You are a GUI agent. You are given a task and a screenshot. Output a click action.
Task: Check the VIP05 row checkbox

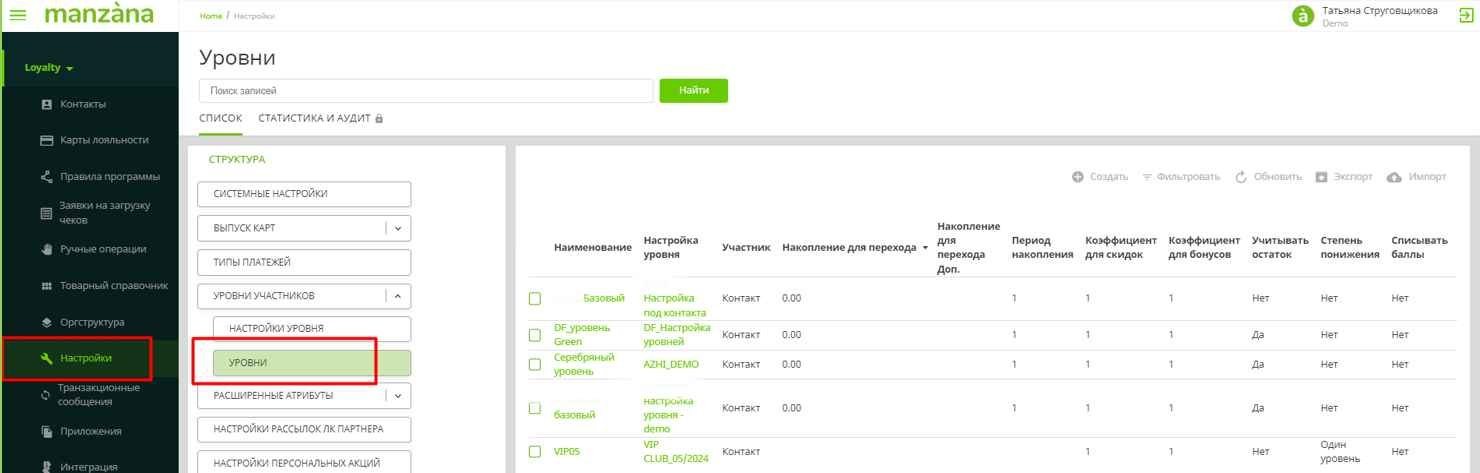tap(535, 452)
